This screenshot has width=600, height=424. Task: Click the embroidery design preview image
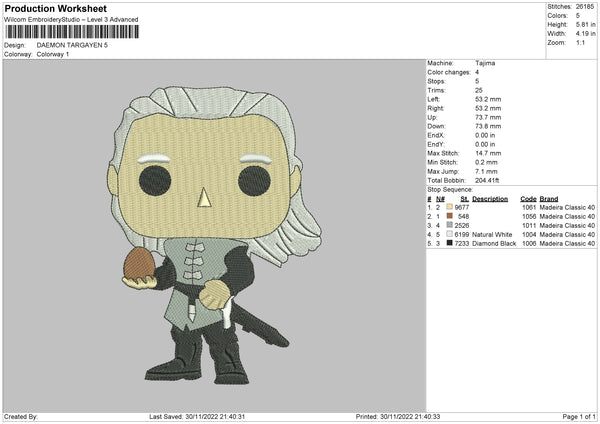[214, 236]
